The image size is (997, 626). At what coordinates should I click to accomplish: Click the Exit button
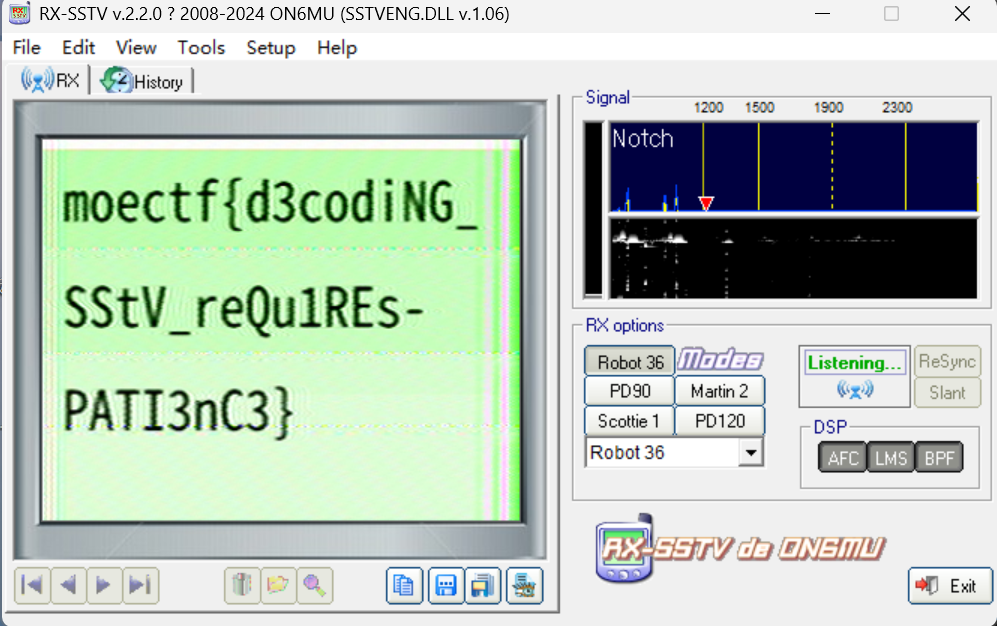[x=950, y=585]
